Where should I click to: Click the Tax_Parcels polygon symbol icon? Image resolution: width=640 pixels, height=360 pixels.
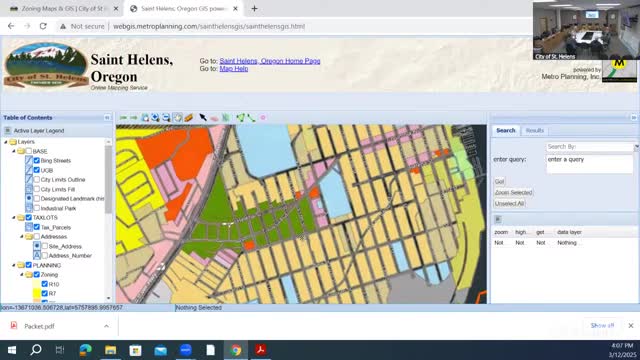(x=29, y=227)
